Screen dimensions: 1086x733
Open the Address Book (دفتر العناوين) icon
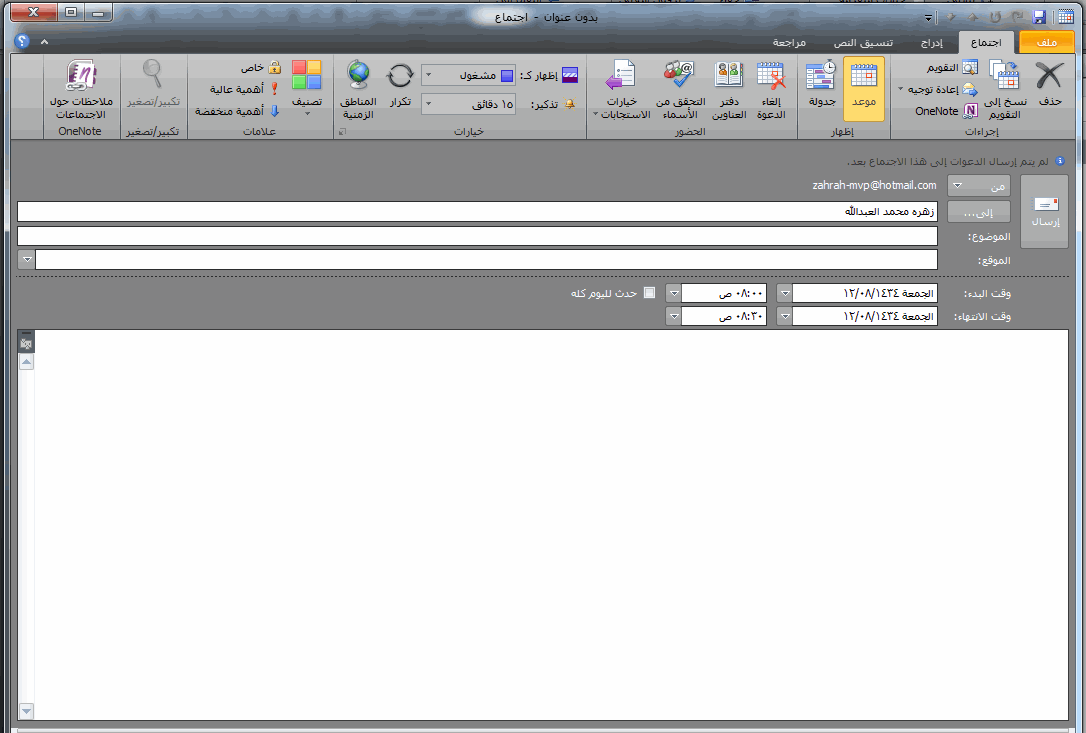click(729, 75)
